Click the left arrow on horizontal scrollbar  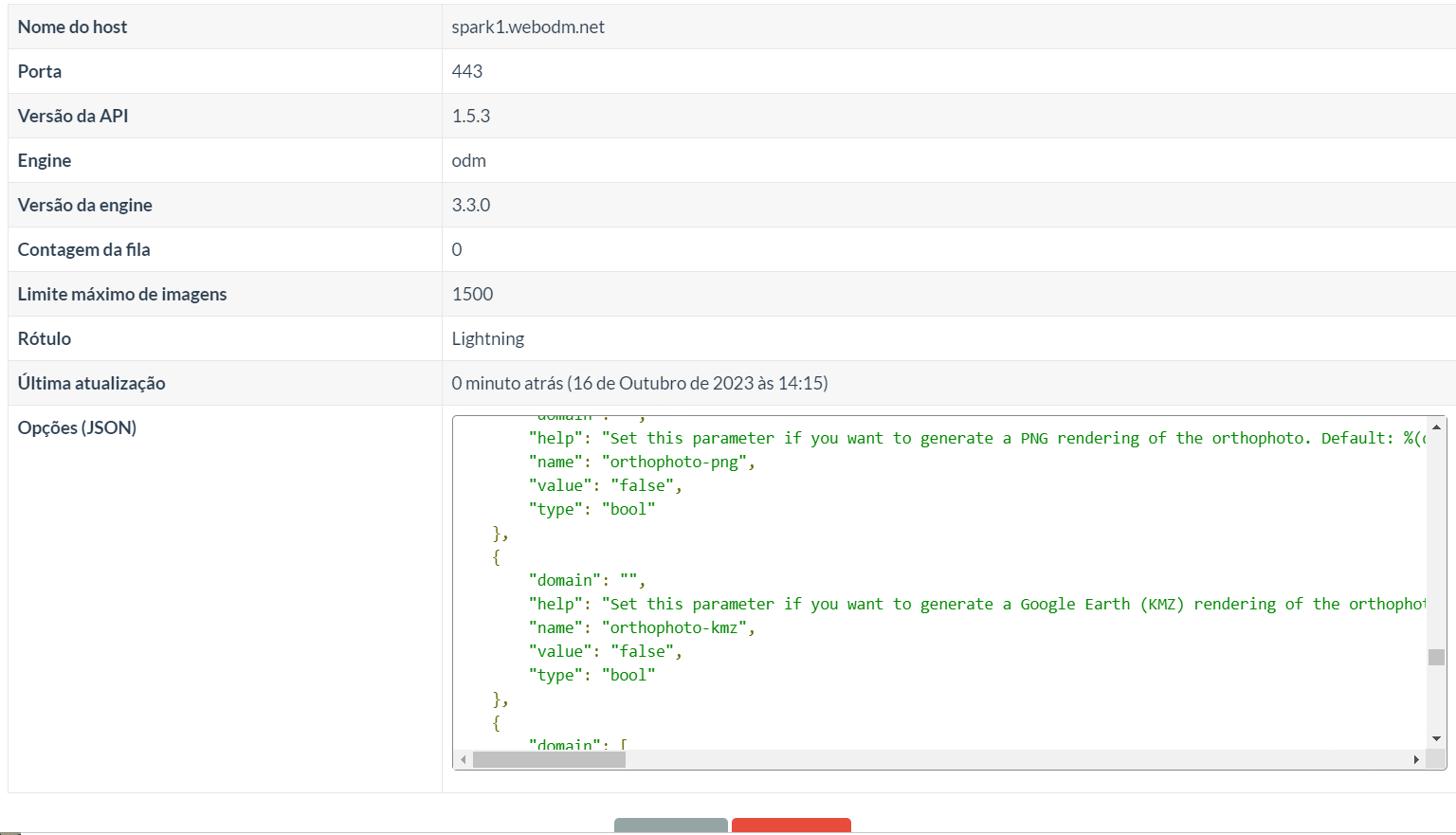click(x=463, y=759)
